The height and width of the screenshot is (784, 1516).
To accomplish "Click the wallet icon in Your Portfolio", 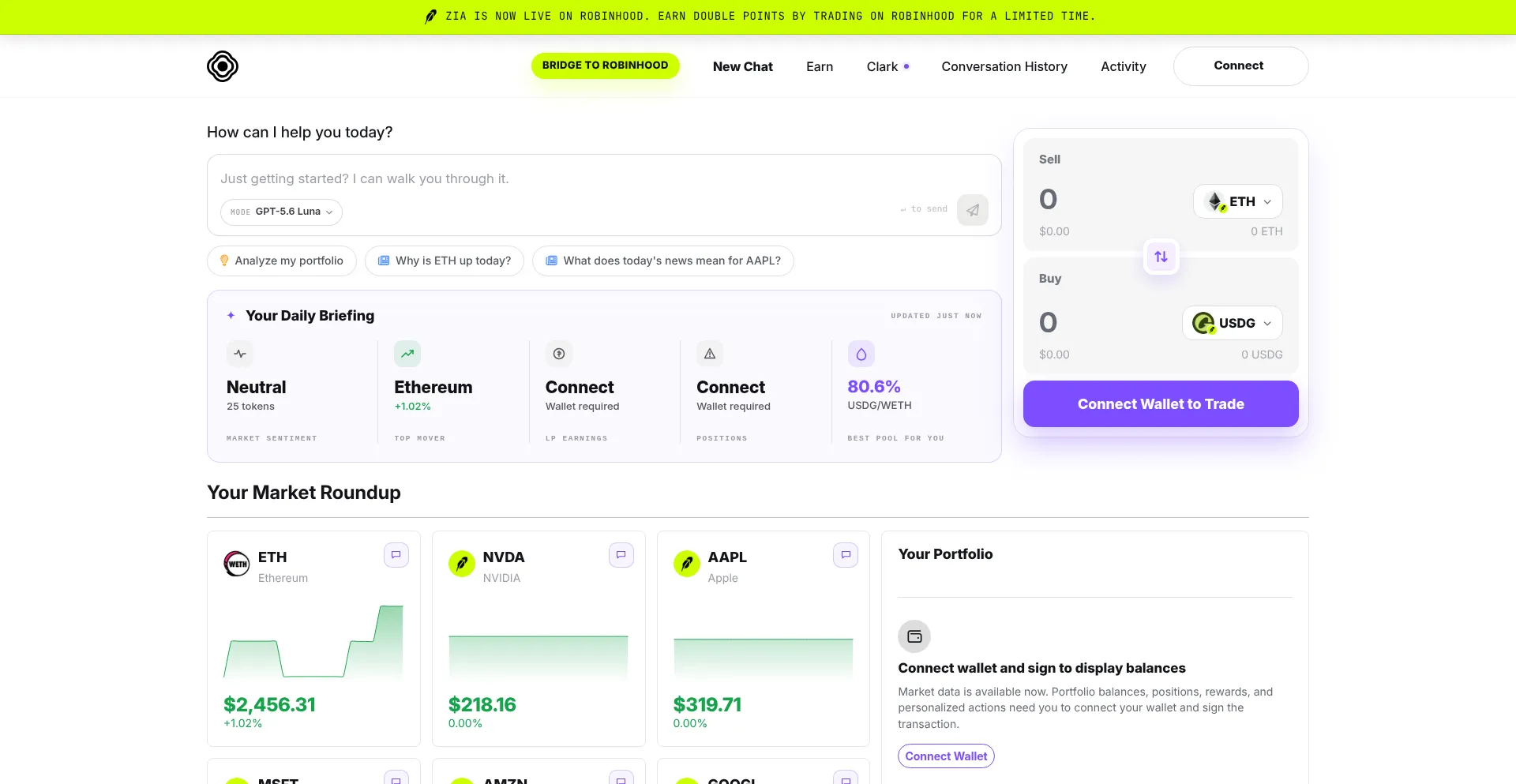I will pyautogui.click(x=914, y=636).
